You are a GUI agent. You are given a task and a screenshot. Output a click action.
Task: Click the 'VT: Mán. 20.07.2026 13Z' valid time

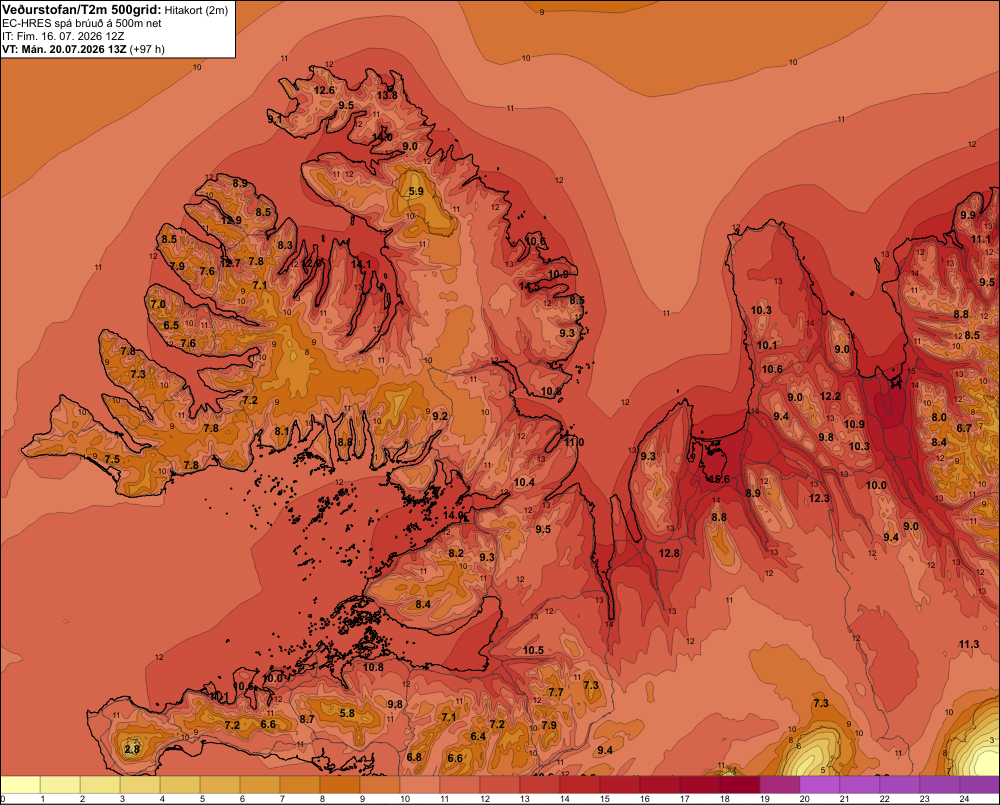pyautogui.click(x=64, y=49)
